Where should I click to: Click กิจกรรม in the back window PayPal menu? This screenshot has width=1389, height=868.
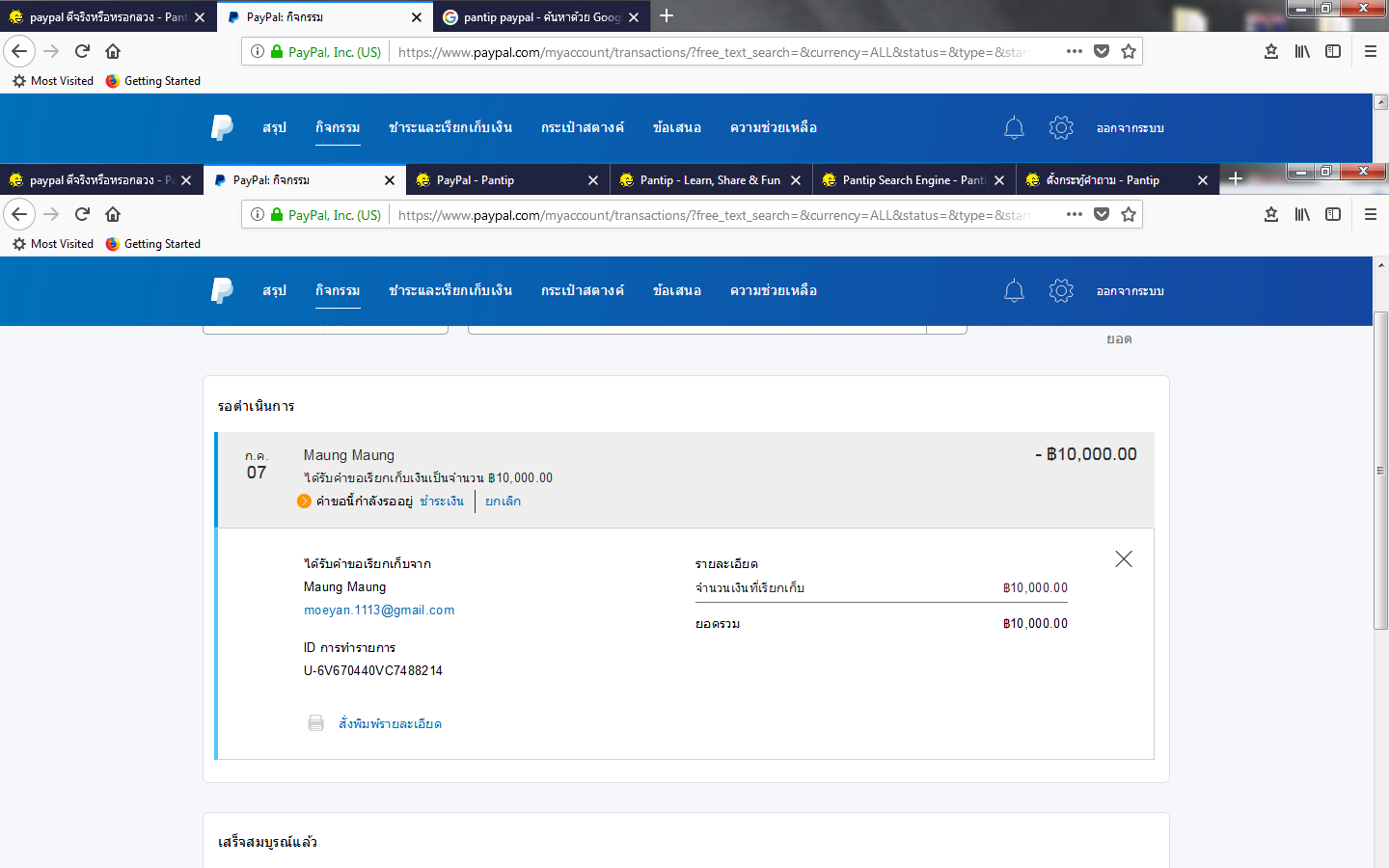[338, 127]
